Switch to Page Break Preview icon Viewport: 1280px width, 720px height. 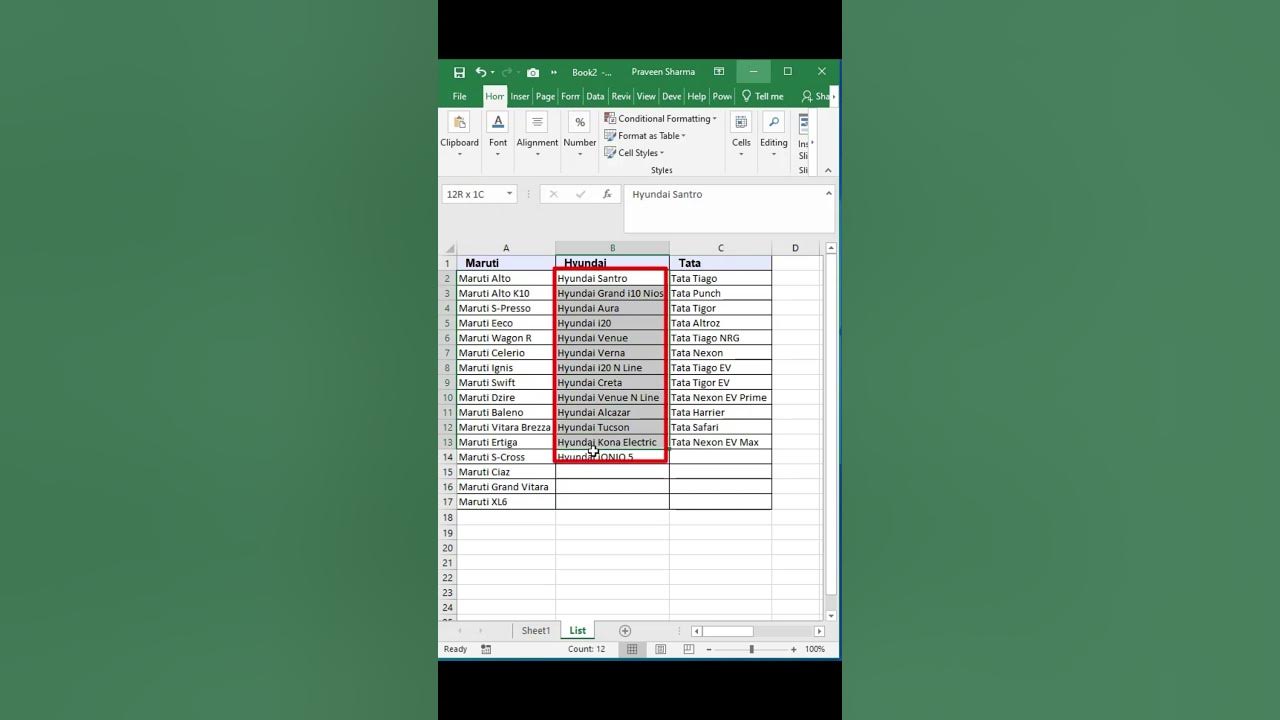click(688, 649)
